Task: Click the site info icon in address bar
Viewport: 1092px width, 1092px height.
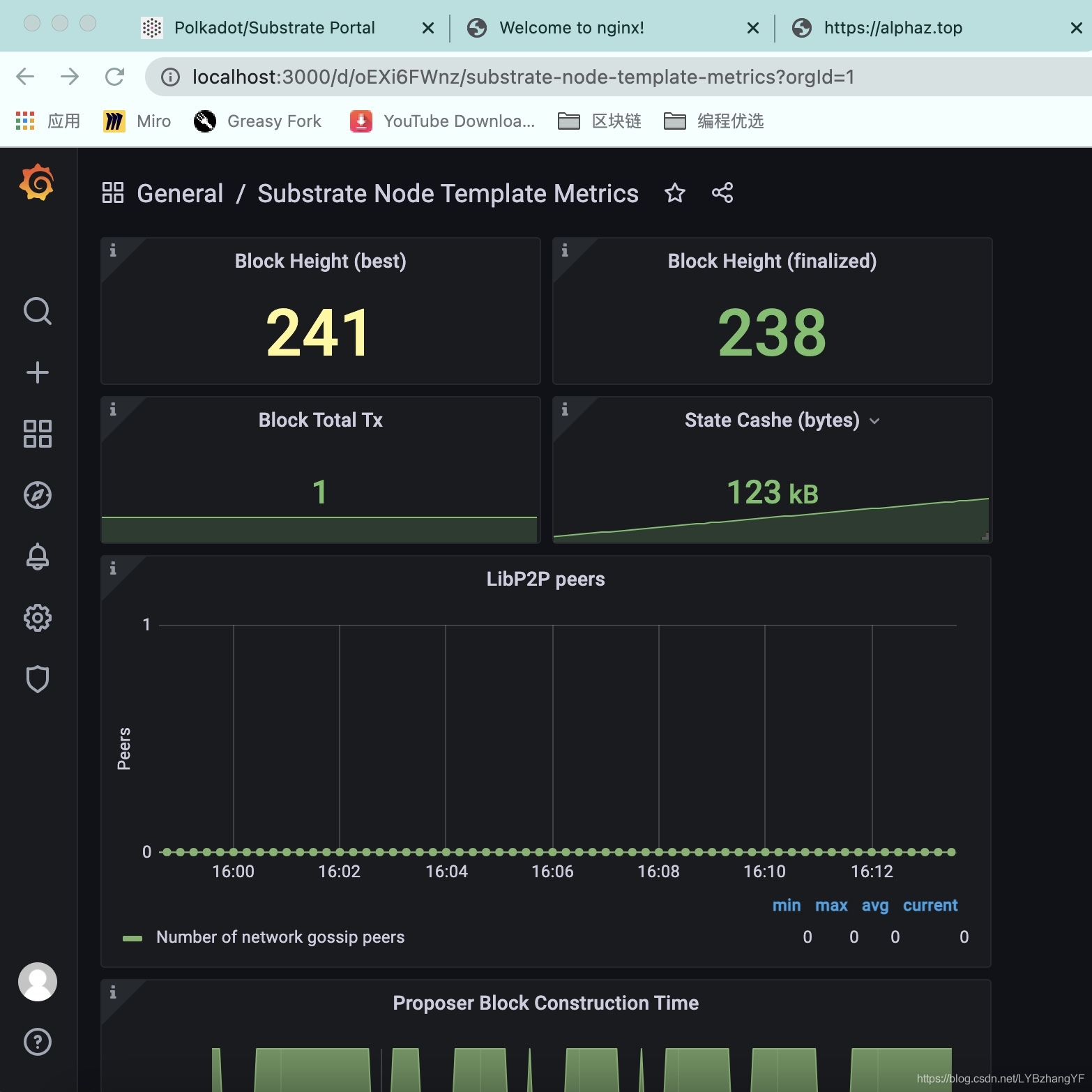Action: [x=170, y=77]
